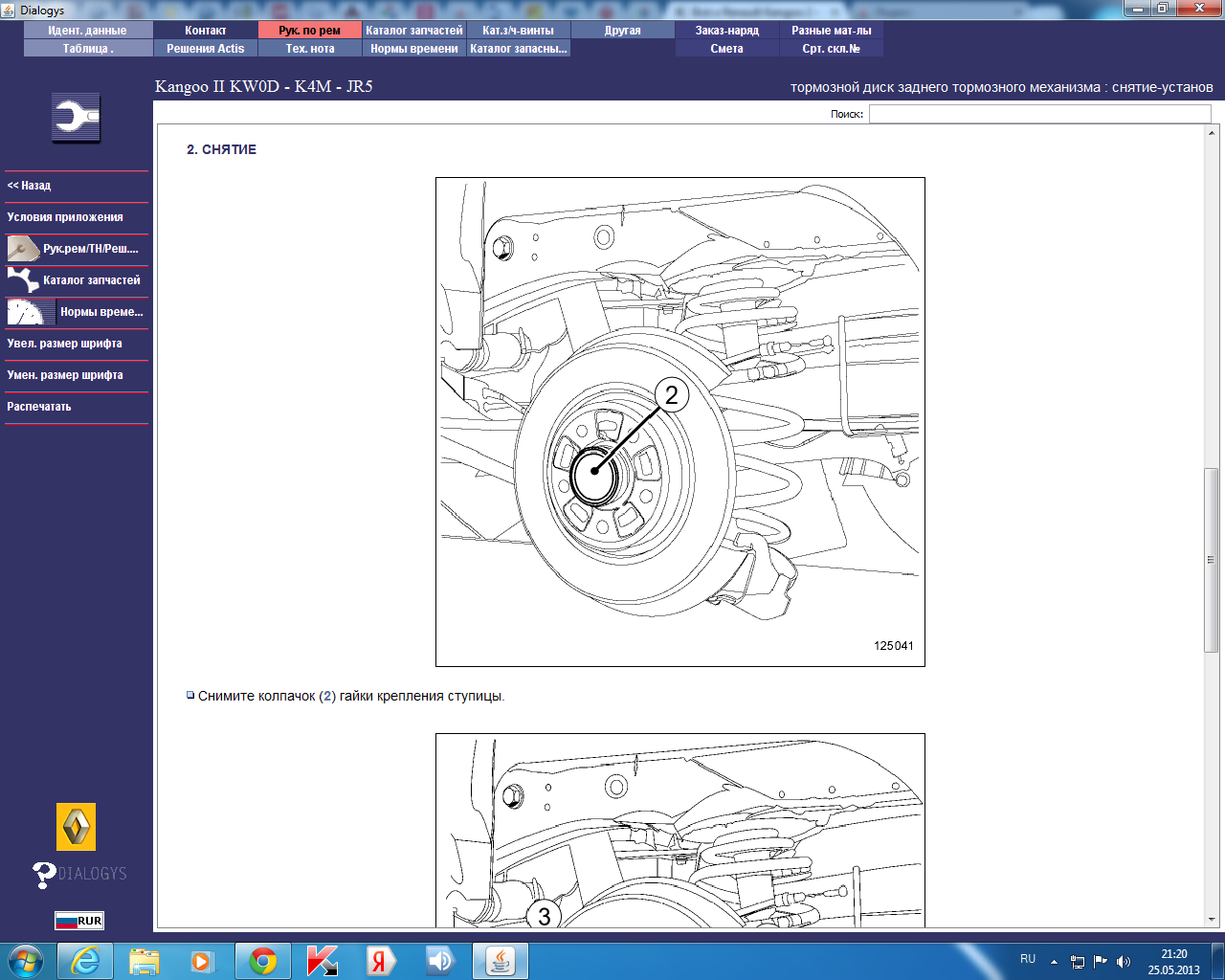Open the Yandex taskbar icon
The height and width of the screenshot is (980, 1225).
(381, 961)
